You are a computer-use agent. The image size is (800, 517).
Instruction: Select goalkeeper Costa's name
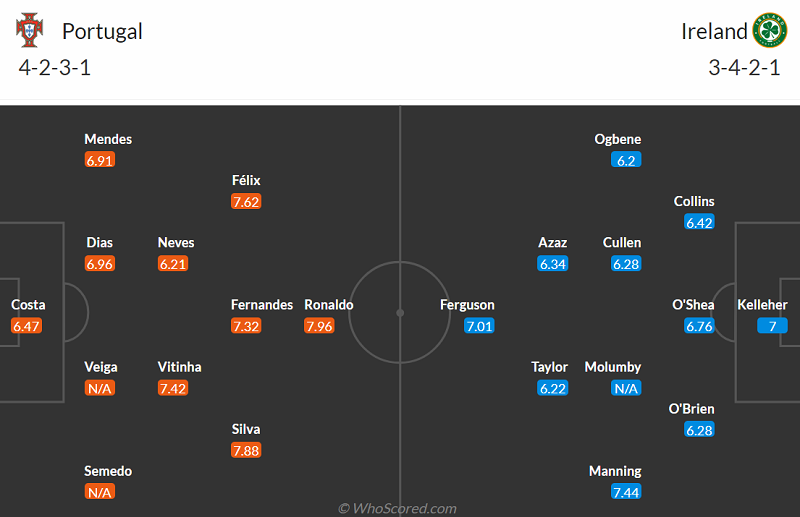tap(28, 305)
